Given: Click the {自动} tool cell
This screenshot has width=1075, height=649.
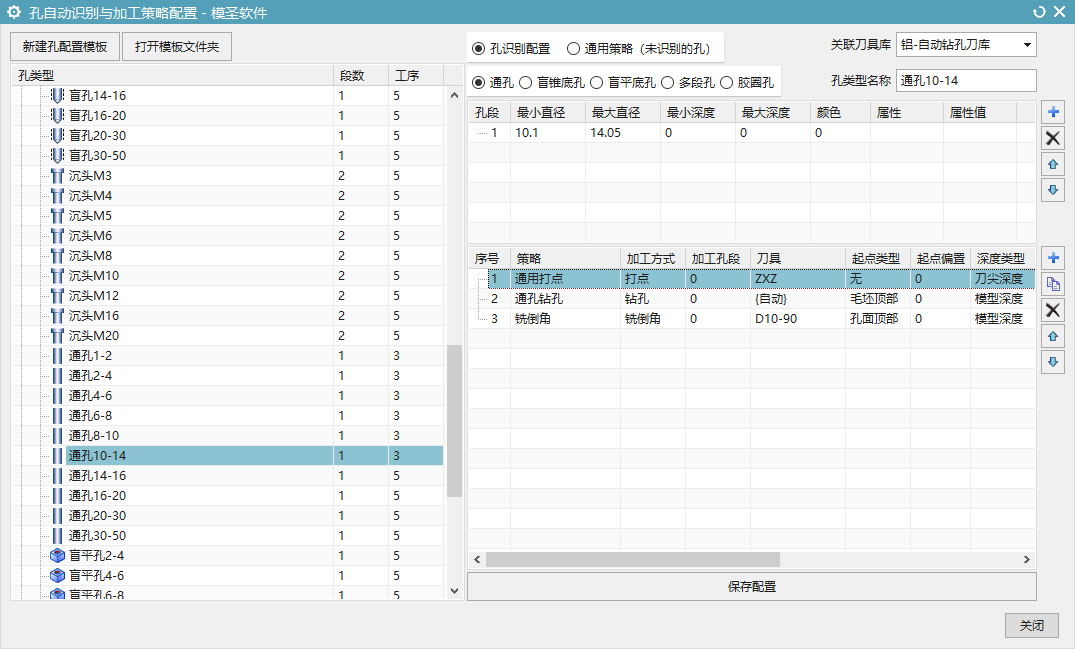Looking at the screenshot, I should click(797, 299).
